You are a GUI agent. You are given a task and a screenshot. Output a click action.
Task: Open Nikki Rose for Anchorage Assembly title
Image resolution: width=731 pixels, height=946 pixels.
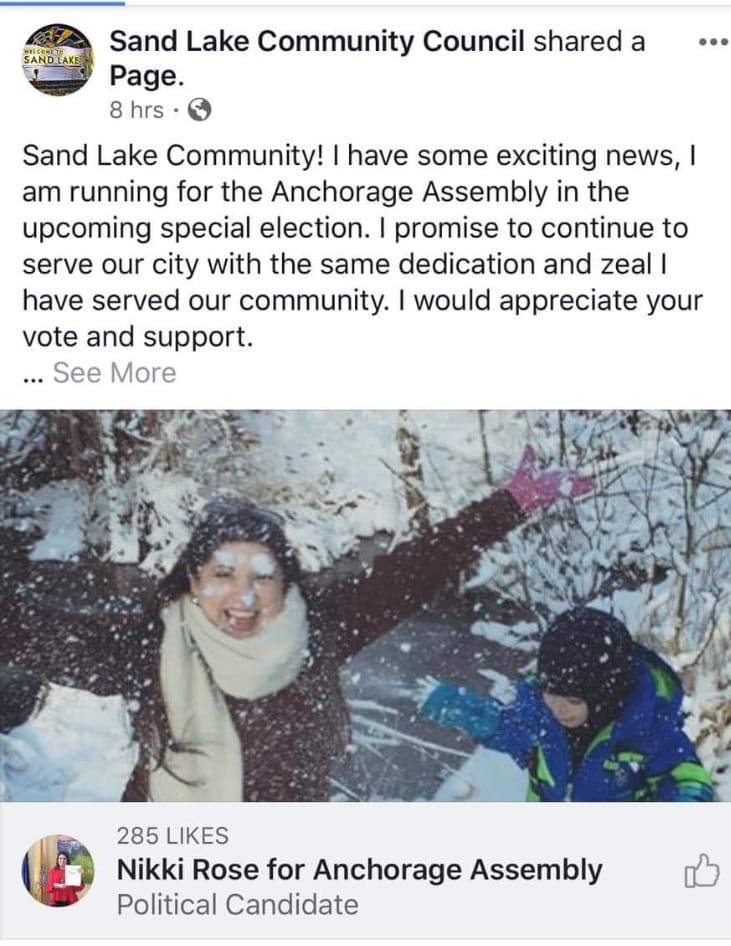(x=359, y=869)
